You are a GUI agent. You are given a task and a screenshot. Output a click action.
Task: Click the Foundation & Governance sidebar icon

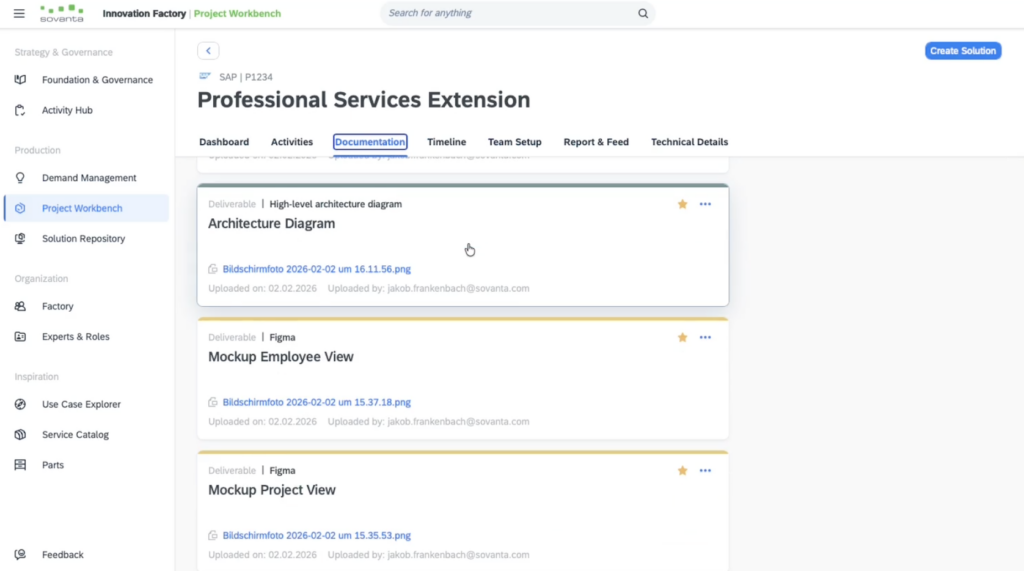(x=20, y=80)
